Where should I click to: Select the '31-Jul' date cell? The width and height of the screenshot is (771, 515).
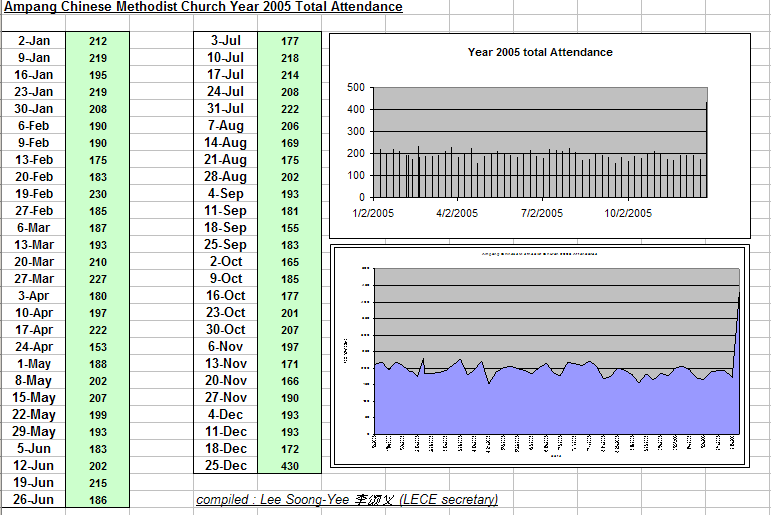pos(226,109)
